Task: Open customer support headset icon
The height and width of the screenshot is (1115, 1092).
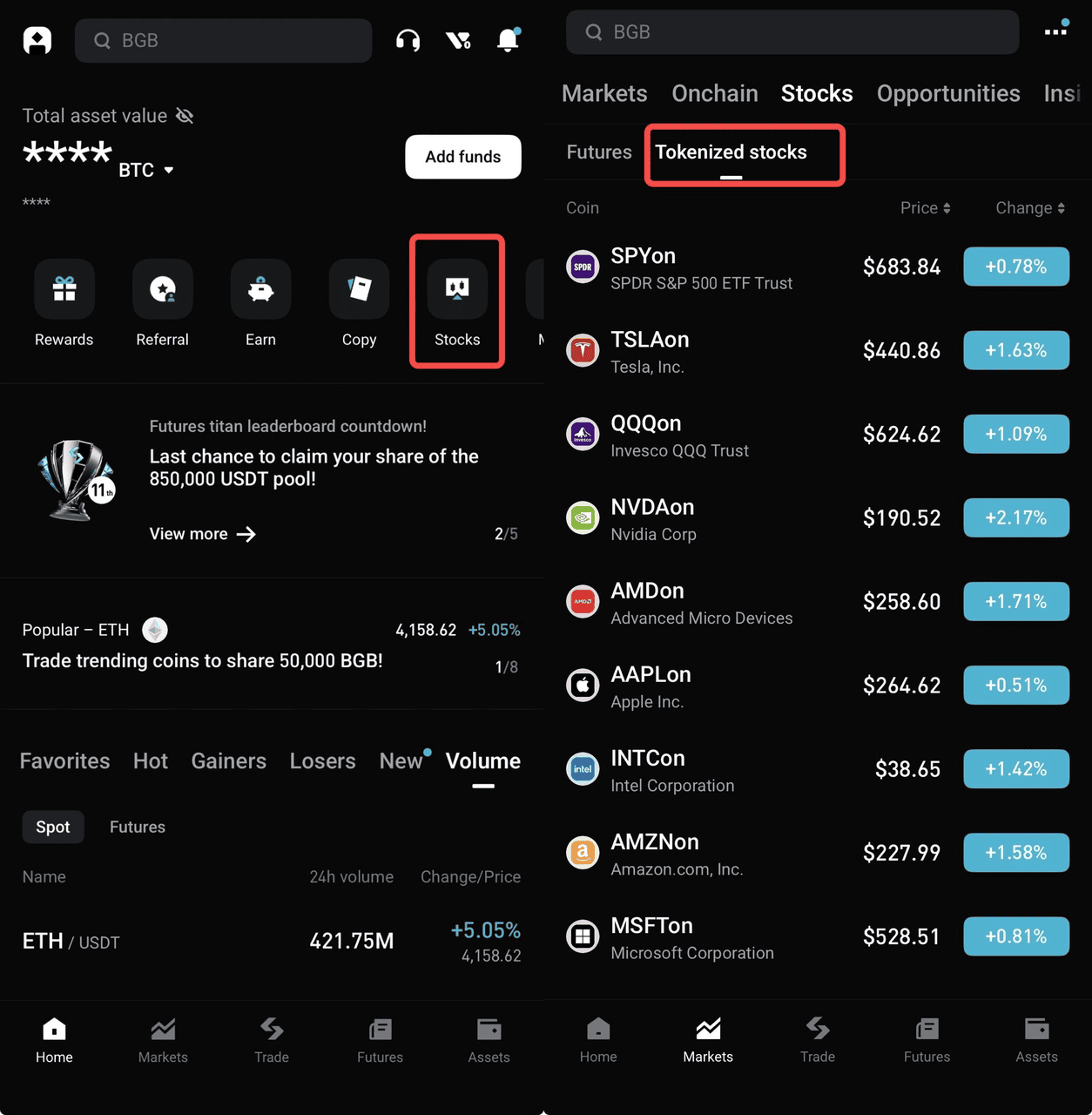Action: tap(408, 40)
